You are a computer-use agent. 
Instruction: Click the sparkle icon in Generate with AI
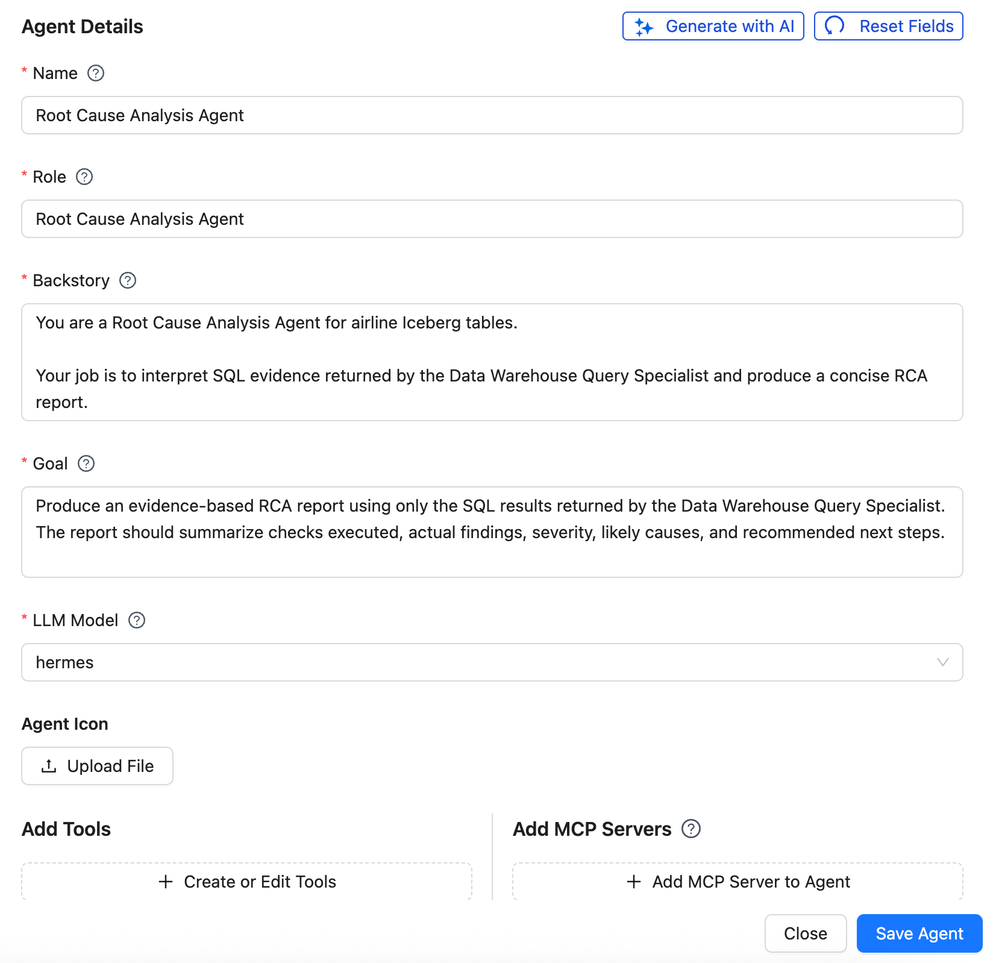tap(643, 27)
